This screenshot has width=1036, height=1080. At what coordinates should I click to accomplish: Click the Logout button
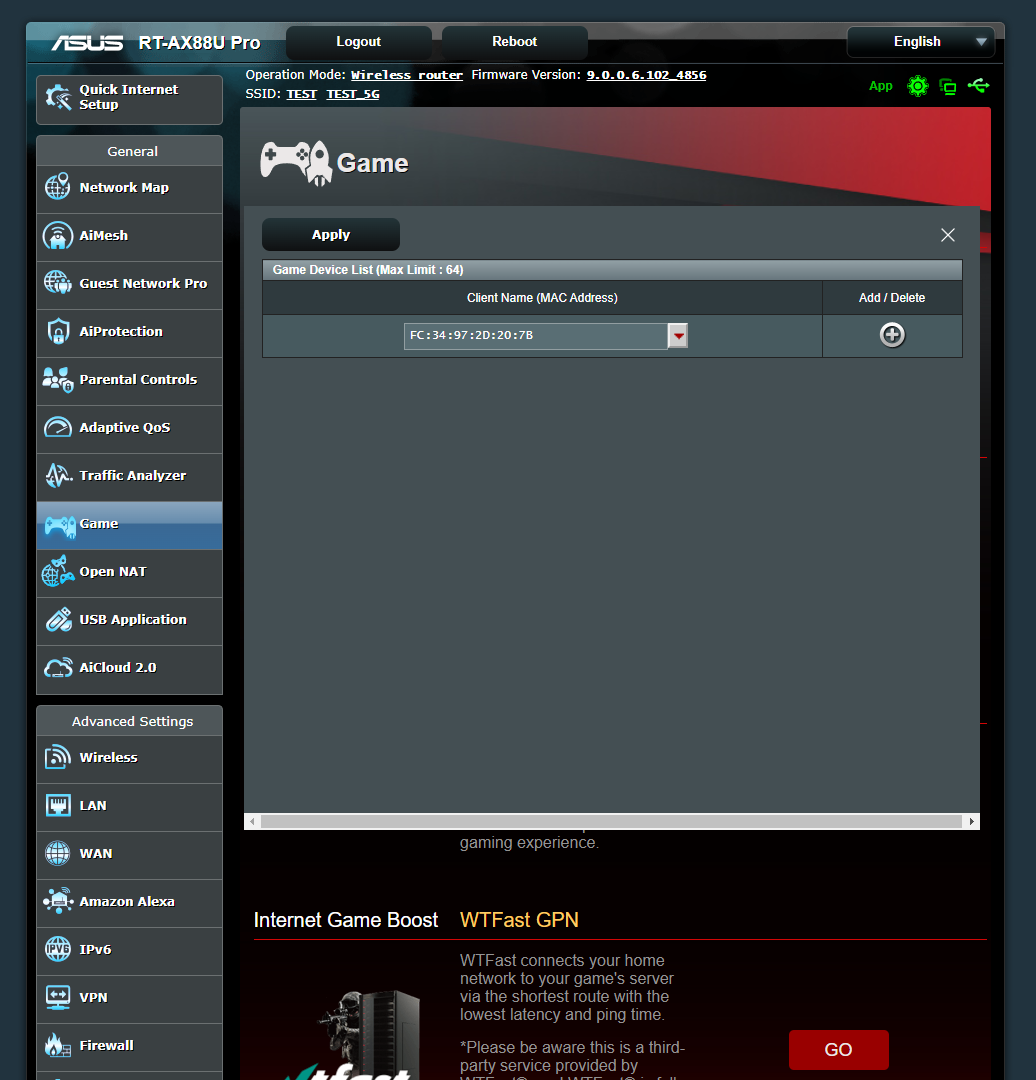click(359, 42)
